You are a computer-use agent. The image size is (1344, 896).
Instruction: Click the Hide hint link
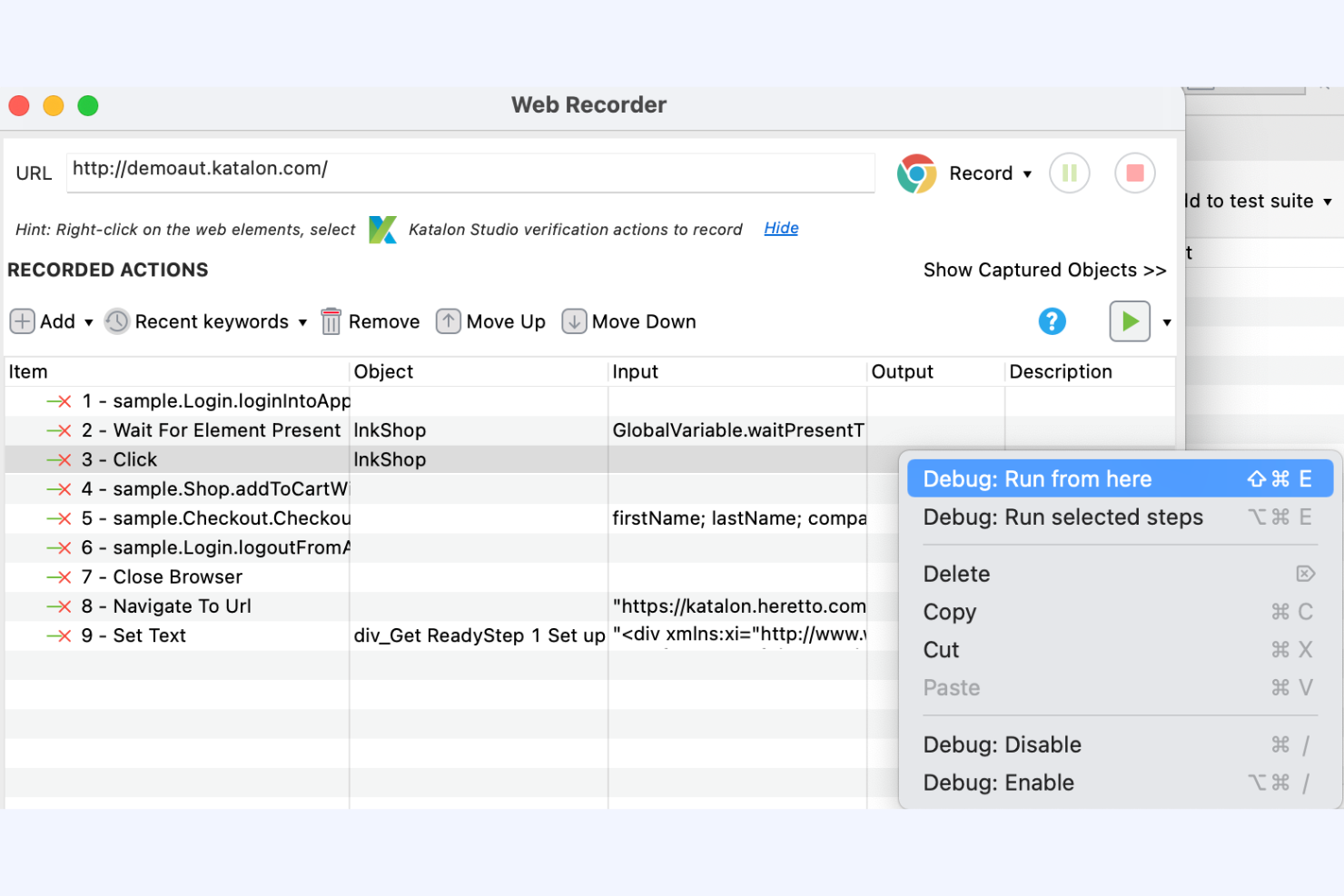[x=781, y=228]
